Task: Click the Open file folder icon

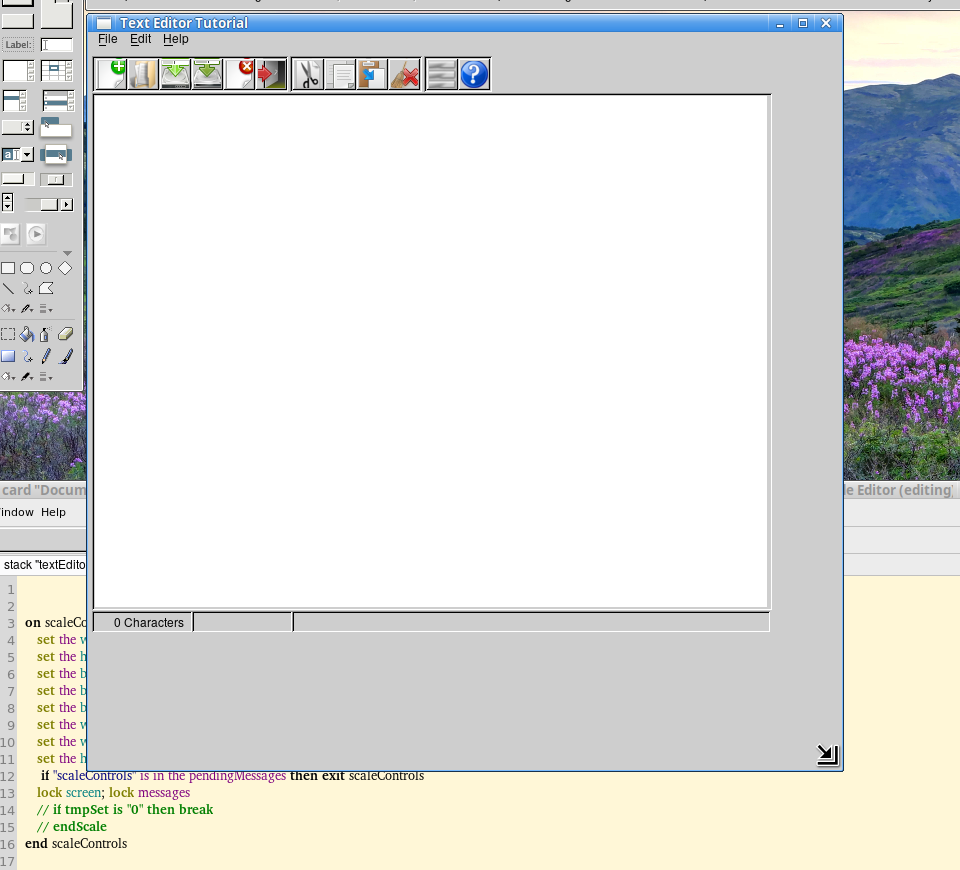Action: (x=143, y=74)
